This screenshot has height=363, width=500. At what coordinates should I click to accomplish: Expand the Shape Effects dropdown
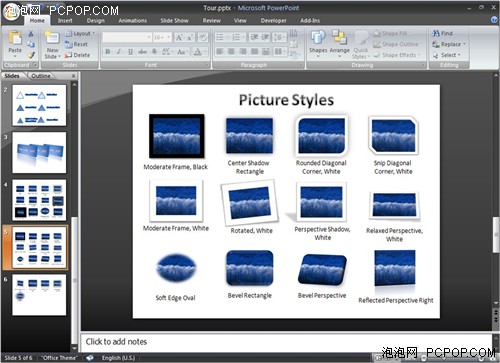tap(397, 55)
